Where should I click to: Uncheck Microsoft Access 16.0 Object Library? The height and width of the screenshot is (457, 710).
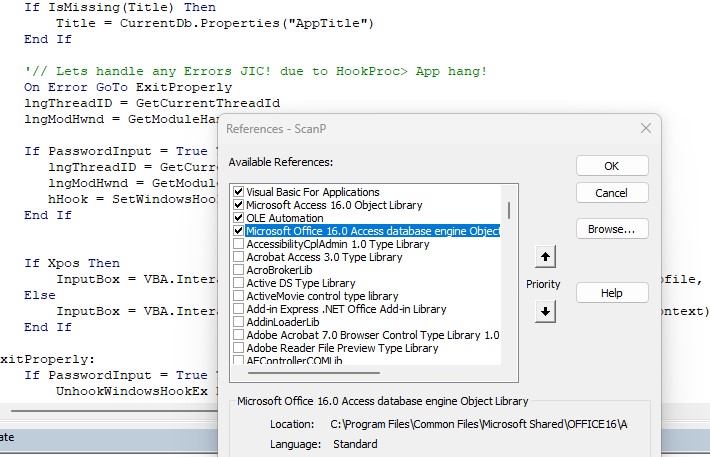click(x=239, y=205)
